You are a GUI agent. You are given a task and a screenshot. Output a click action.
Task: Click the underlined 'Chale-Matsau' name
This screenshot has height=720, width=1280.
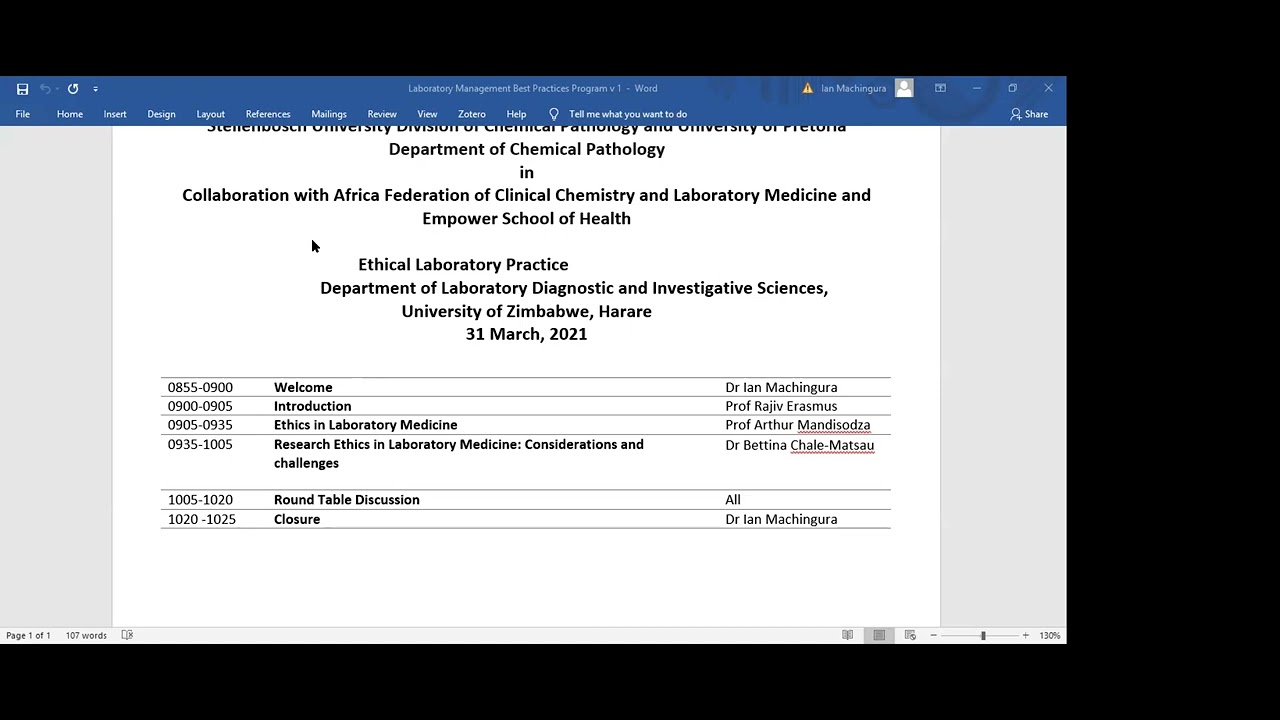pos(832,445)
